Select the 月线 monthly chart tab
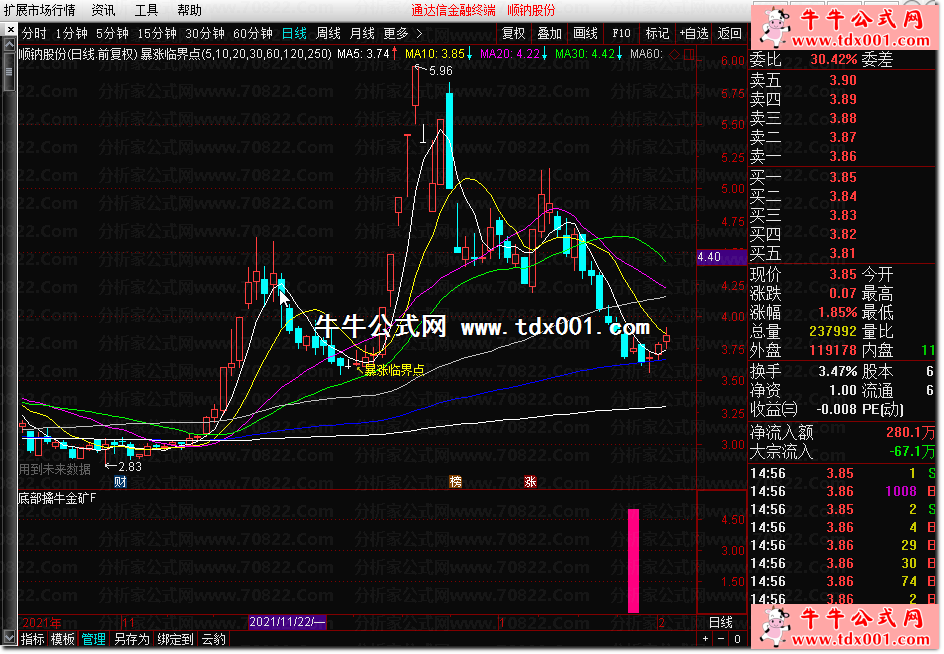 pyautogui.click(x=362, y=34)
